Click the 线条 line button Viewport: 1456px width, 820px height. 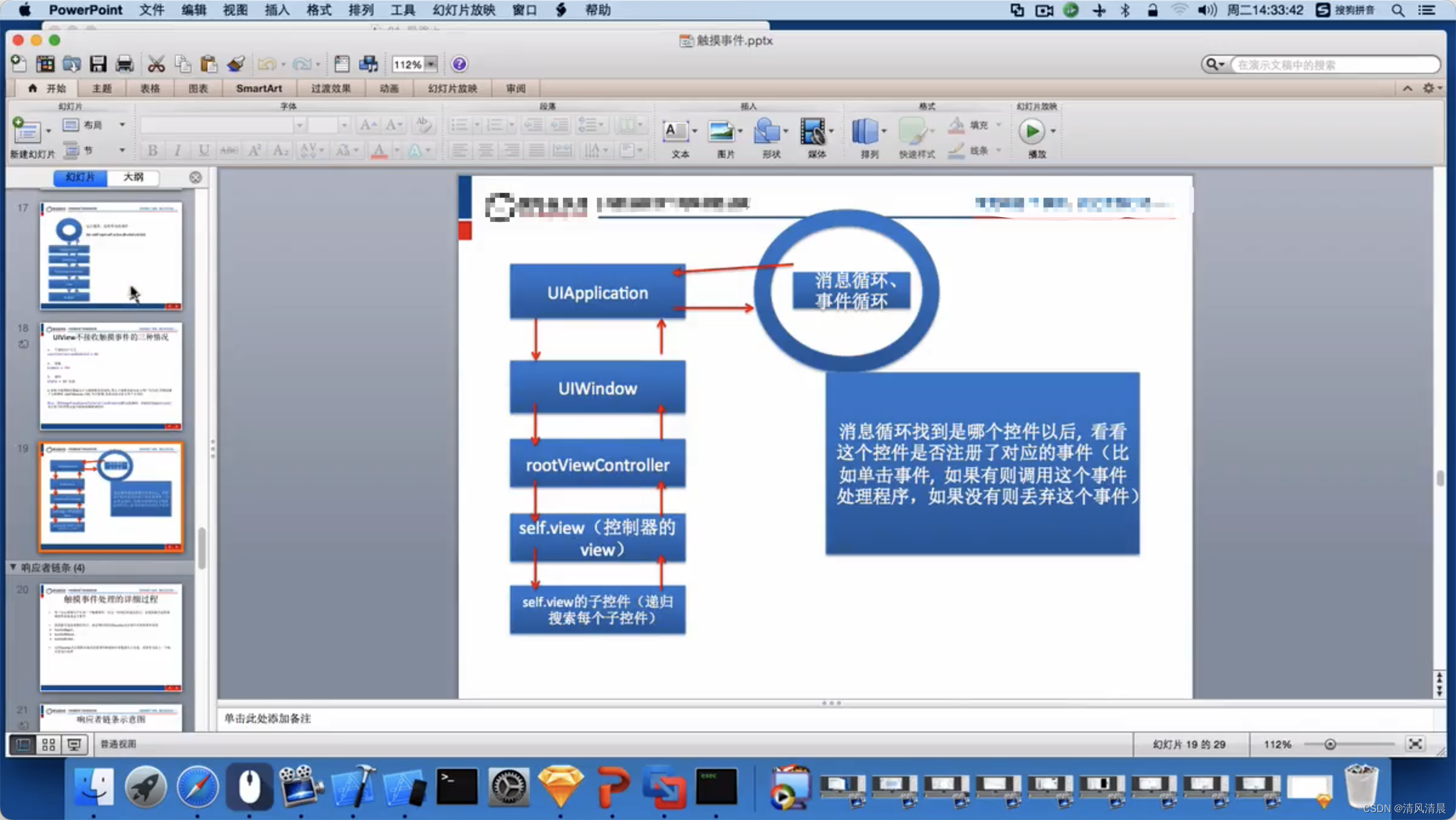tap(968, 150)
